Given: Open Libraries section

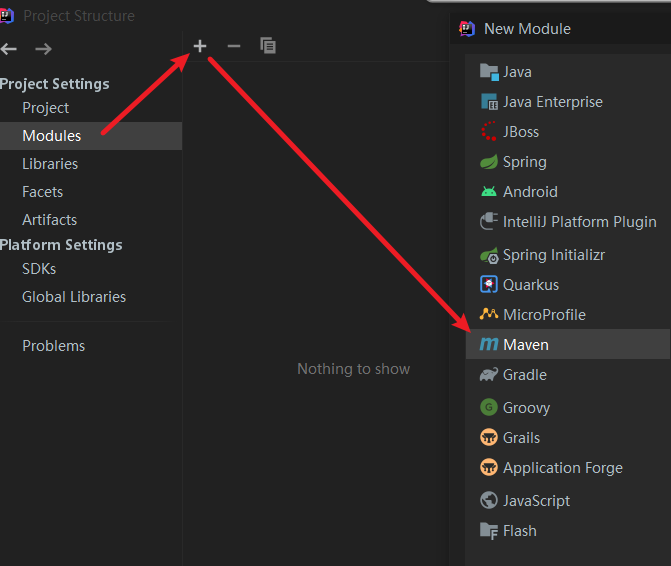Looking at the screenshot, I should [50, 164].
